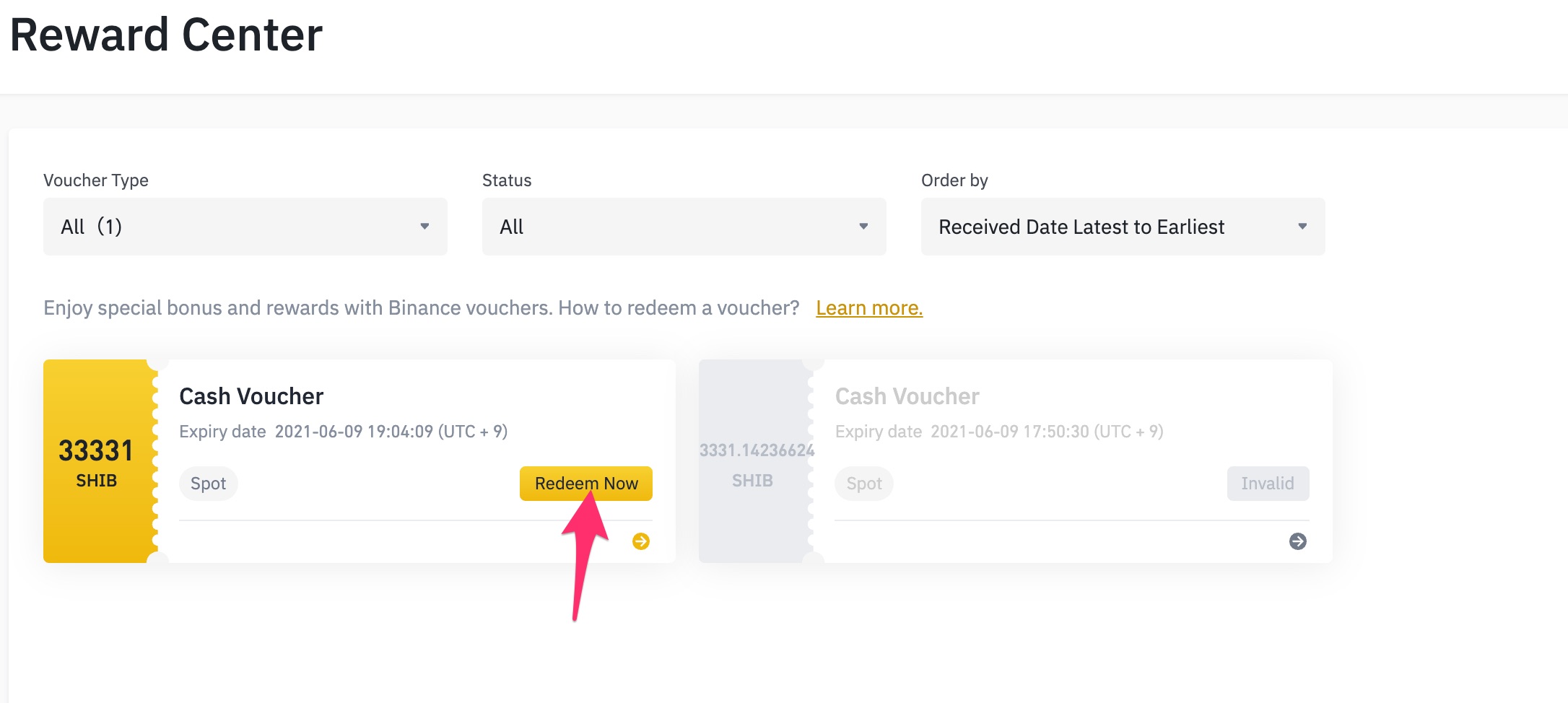
Task: Open 'Received Date Latest to Earliest' sort dropdown
Action: coord(1122,227)
